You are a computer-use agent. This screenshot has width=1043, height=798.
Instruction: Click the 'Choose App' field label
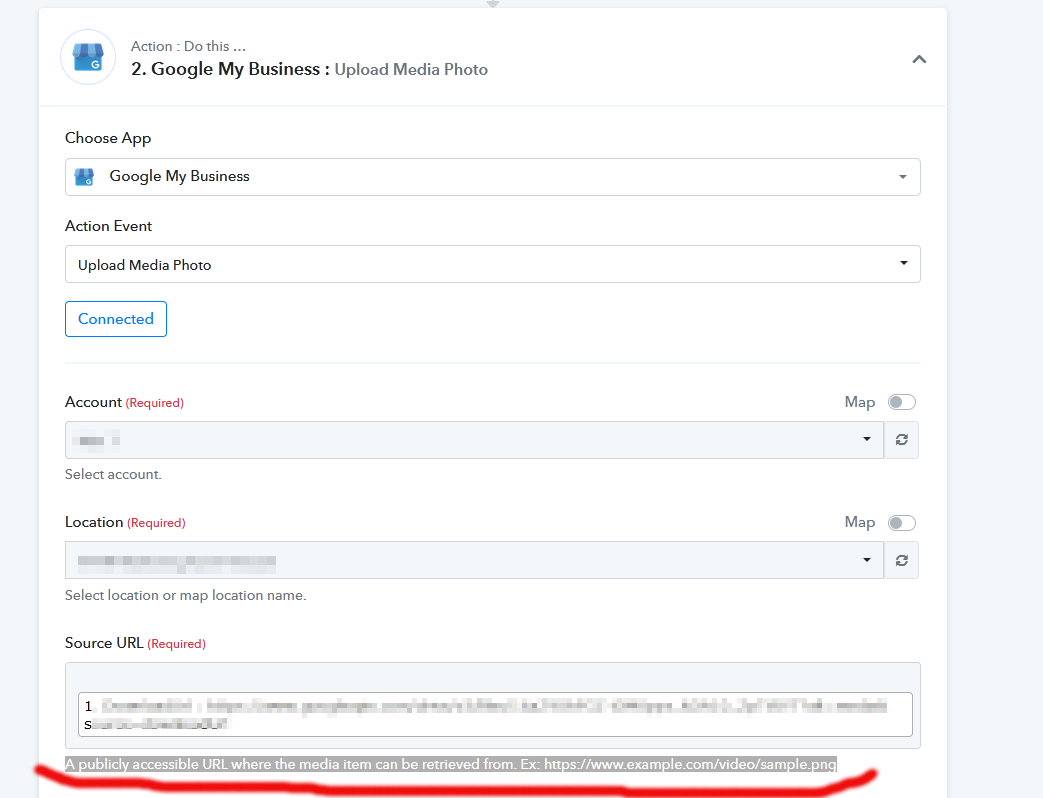point(108,138)
